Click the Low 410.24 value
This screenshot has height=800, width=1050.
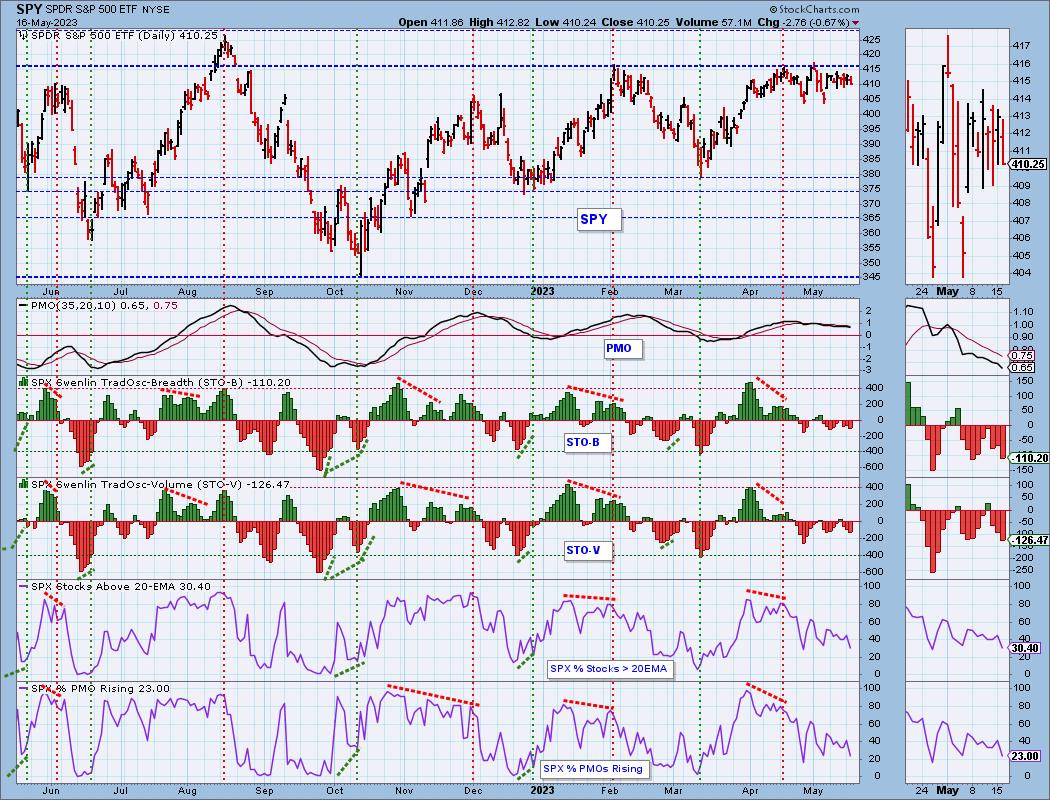[566, 22]
